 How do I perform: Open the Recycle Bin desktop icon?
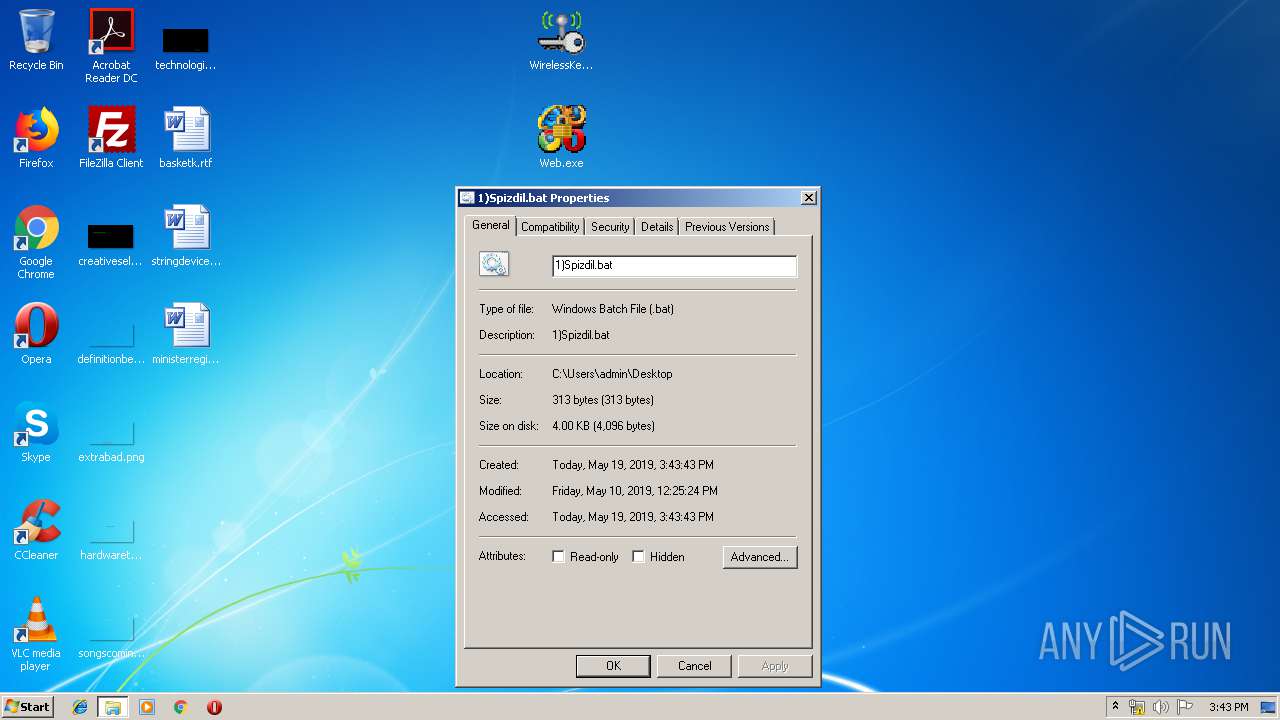point(36,40)
